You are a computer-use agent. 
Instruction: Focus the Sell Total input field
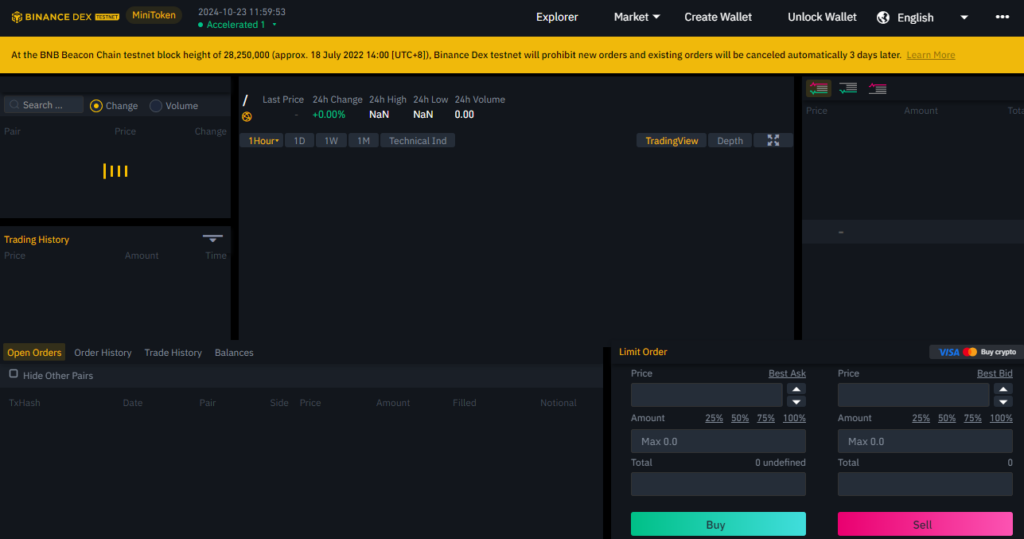click(925, 484)
